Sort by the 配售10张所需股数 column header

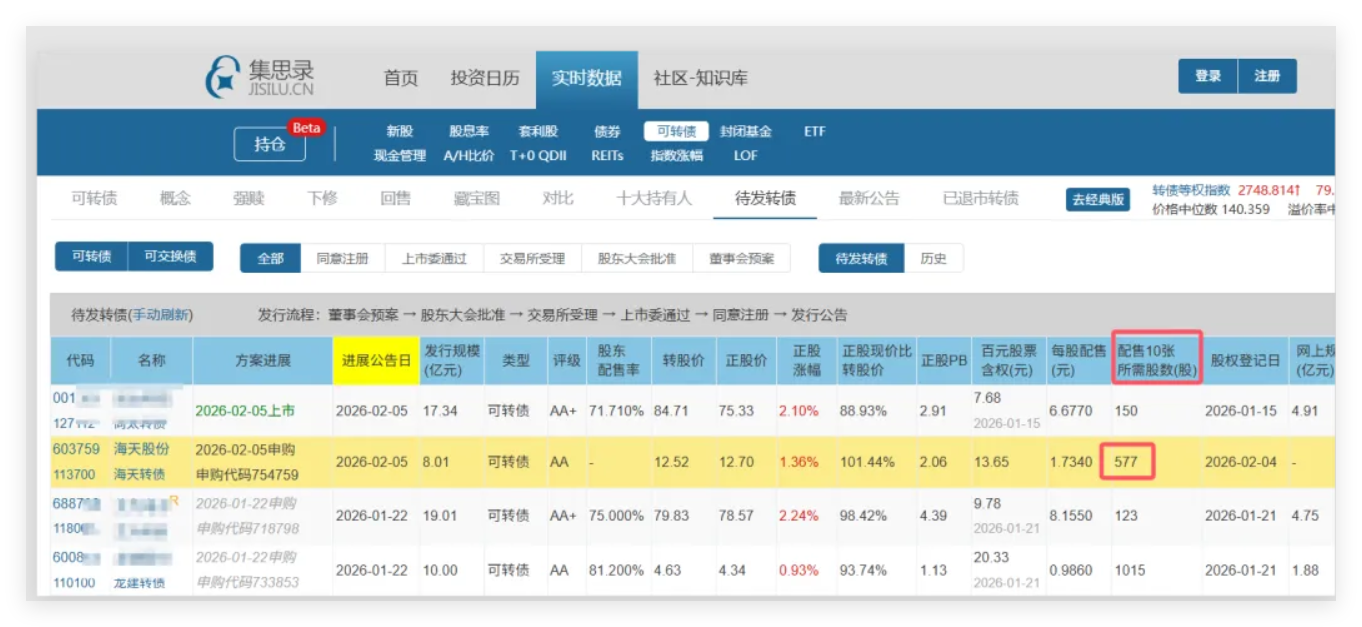point(1156,360)
